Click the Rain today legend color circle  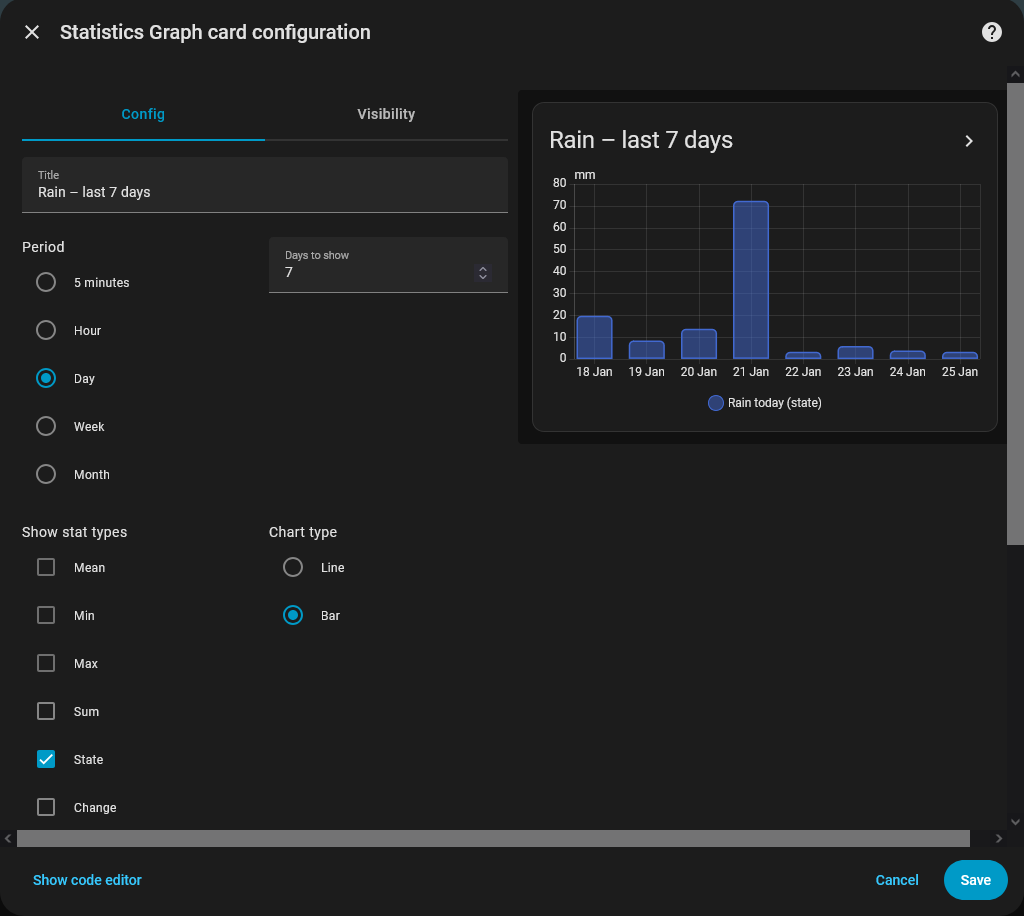pos(715,403)
